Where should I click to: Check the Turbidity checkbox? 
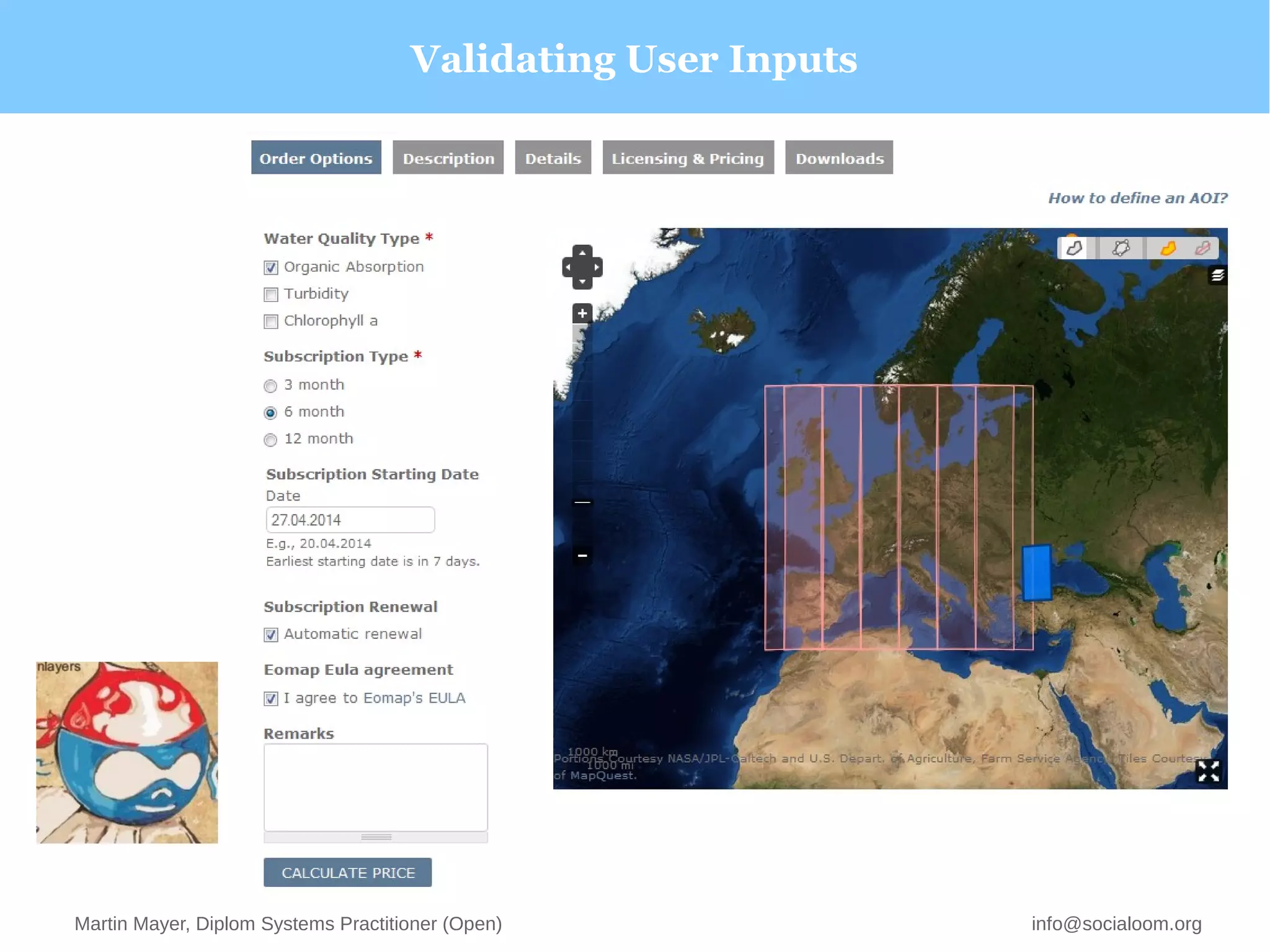271,295
